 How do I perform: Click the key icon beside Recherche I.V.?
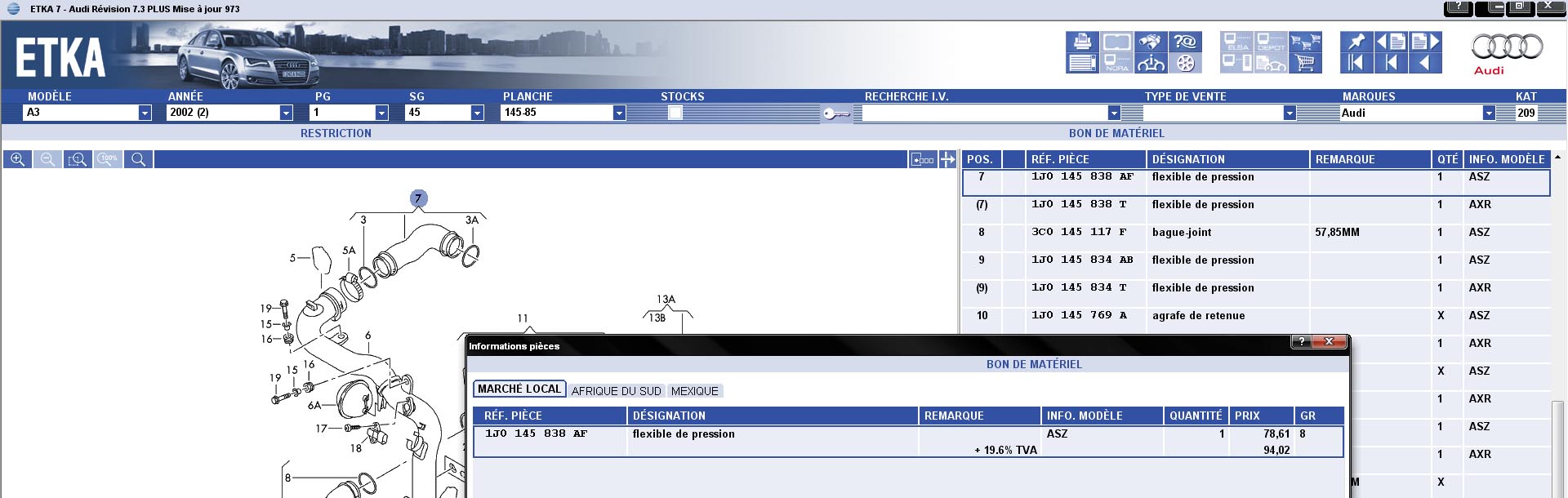(x=836, y=113)
